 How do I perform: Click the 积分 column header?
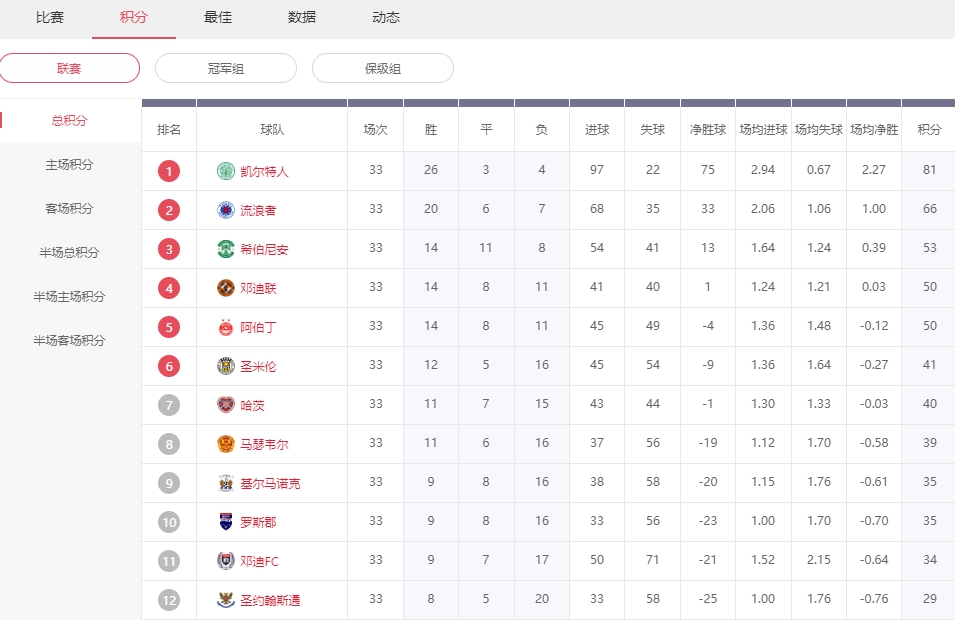tap(929, 130)
